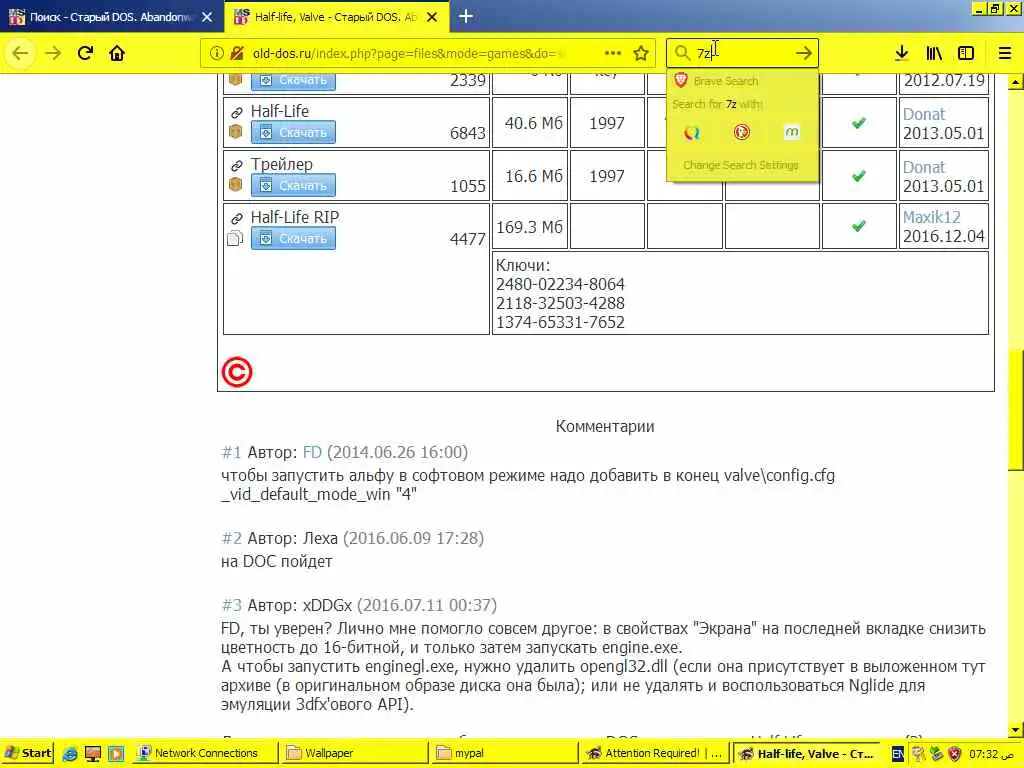Close the Half-life, Valve tab

click(x=432, y=17)
